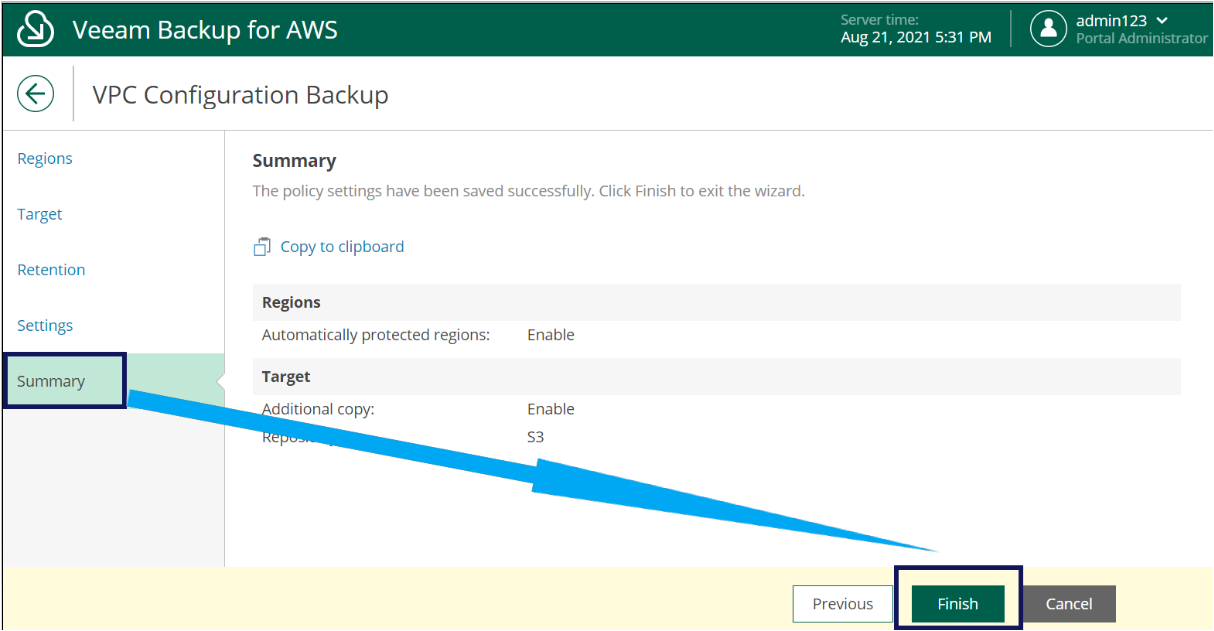Click the user avatar icon
The width and height of the screenshot is (1214, 631).
click(1048, 28)
